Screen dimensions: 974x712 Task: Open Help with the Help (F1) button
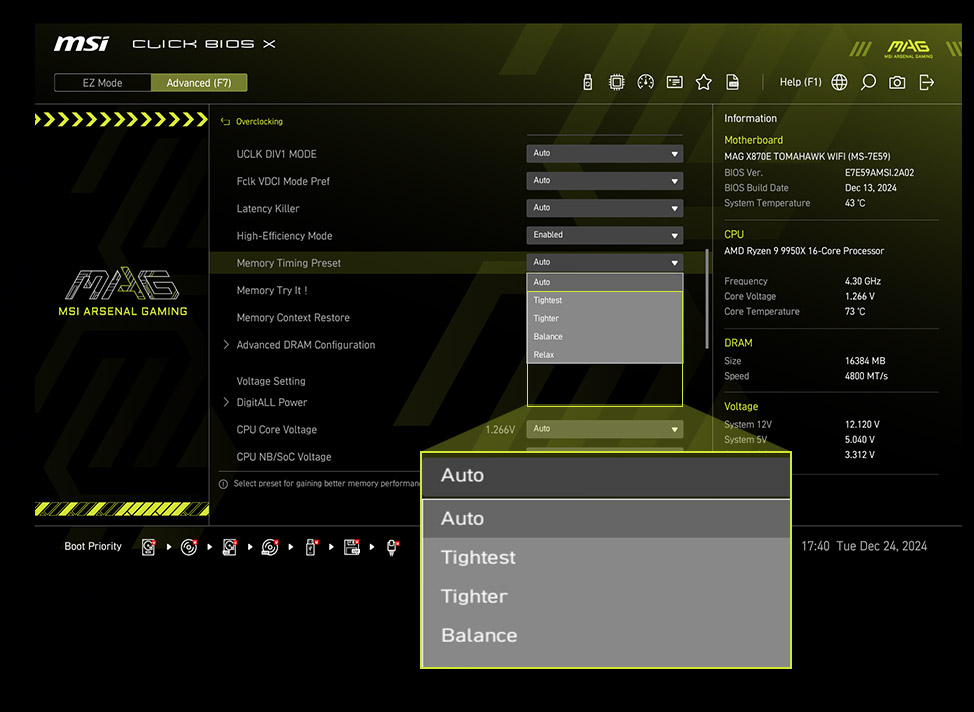point(800,82)
